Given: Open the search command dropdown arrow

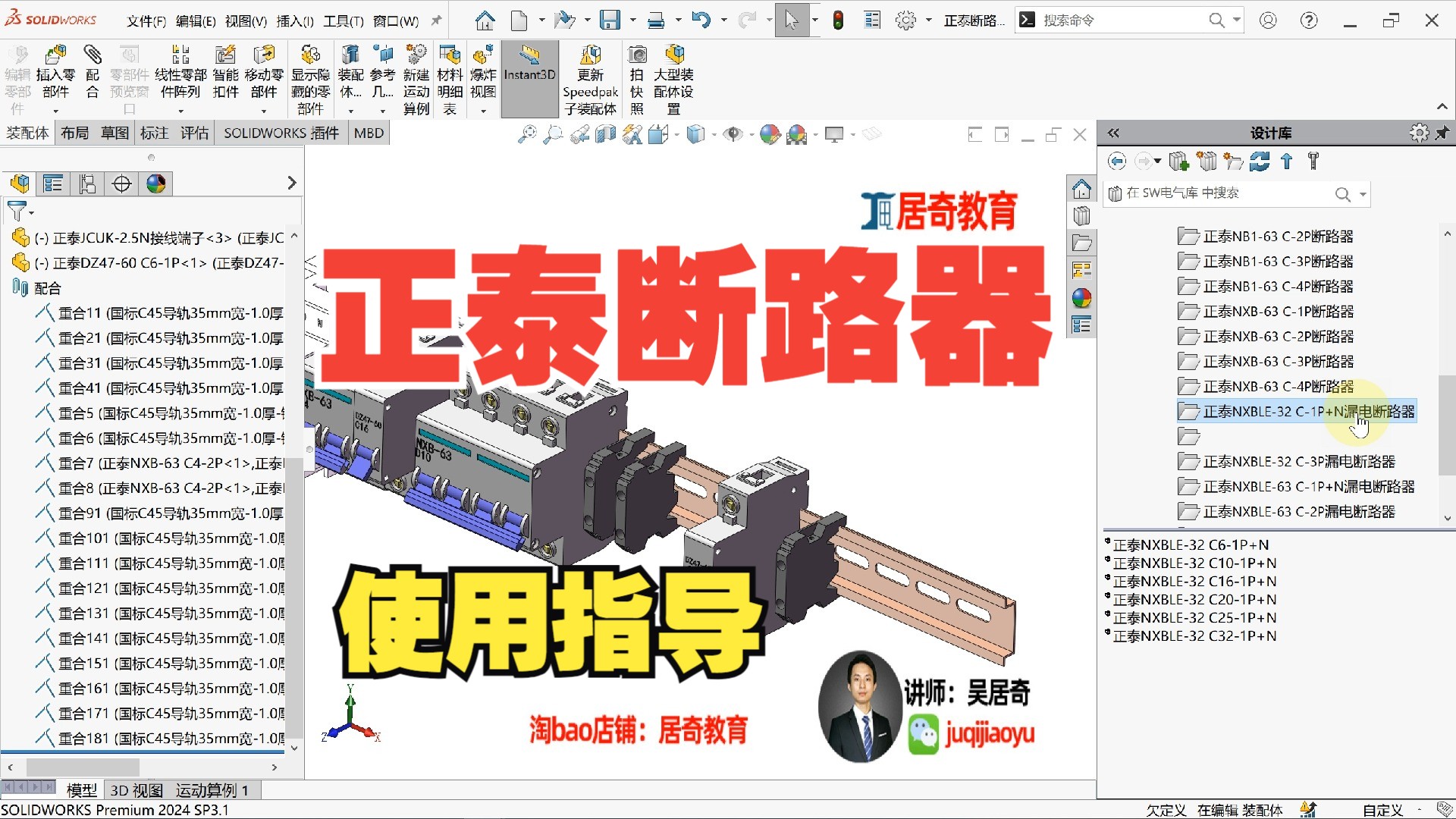Looking at the screenshot, I should point(1237,20).
